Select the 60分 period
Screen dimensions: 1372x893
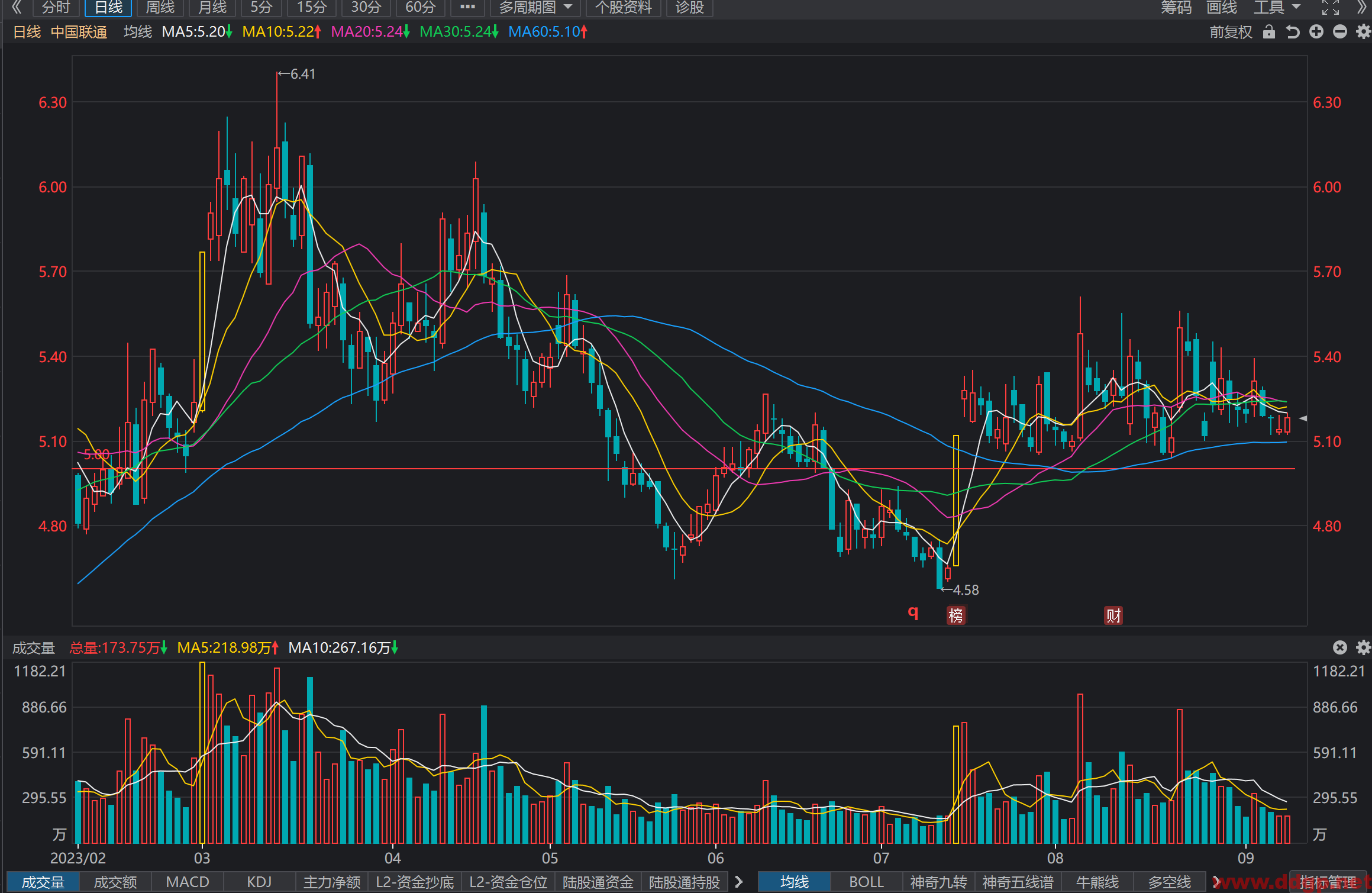(420, 7)
